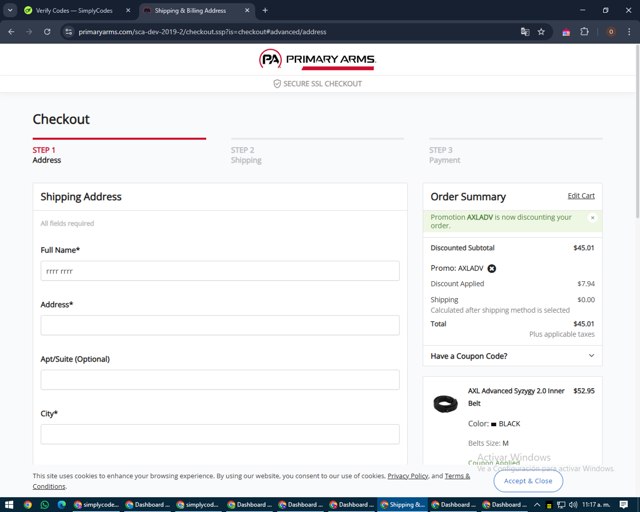Select the Step 2 Shipping step
This screenshot has width=640, height=512.
[x=246, y=155]
